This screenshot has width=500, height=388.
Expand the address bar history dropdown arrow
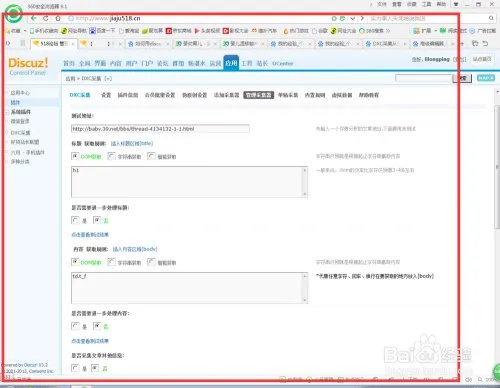click(352, 18)
